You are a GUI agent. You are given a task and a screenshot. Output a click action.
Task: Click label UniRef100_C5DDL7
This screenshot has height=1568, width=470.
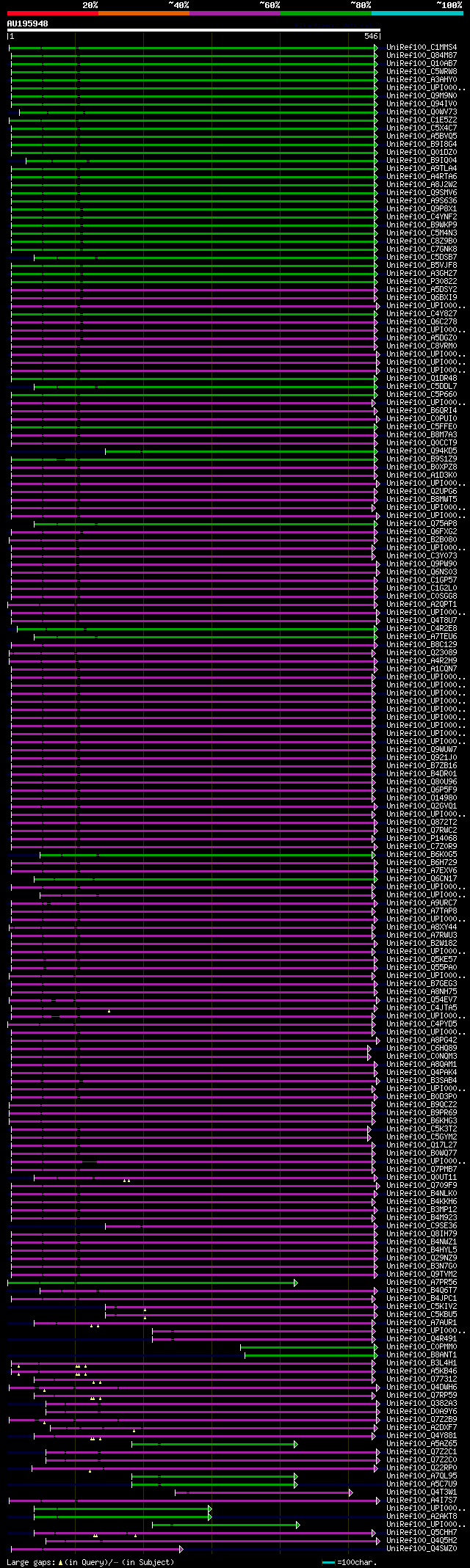(x=422, y=387)
